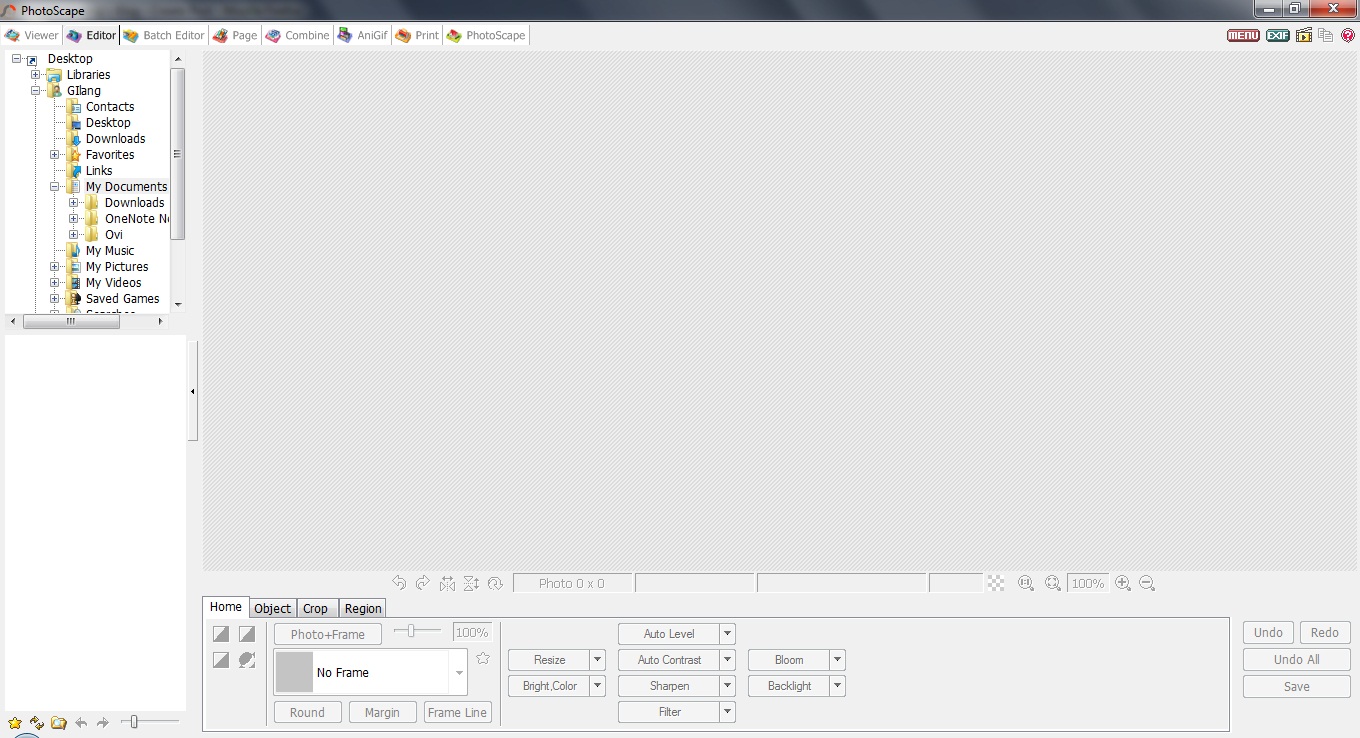The width and height of the screenshot is (1360, 738).
Task: Click the arbitrary rotate icon
Action: (495, 583)
